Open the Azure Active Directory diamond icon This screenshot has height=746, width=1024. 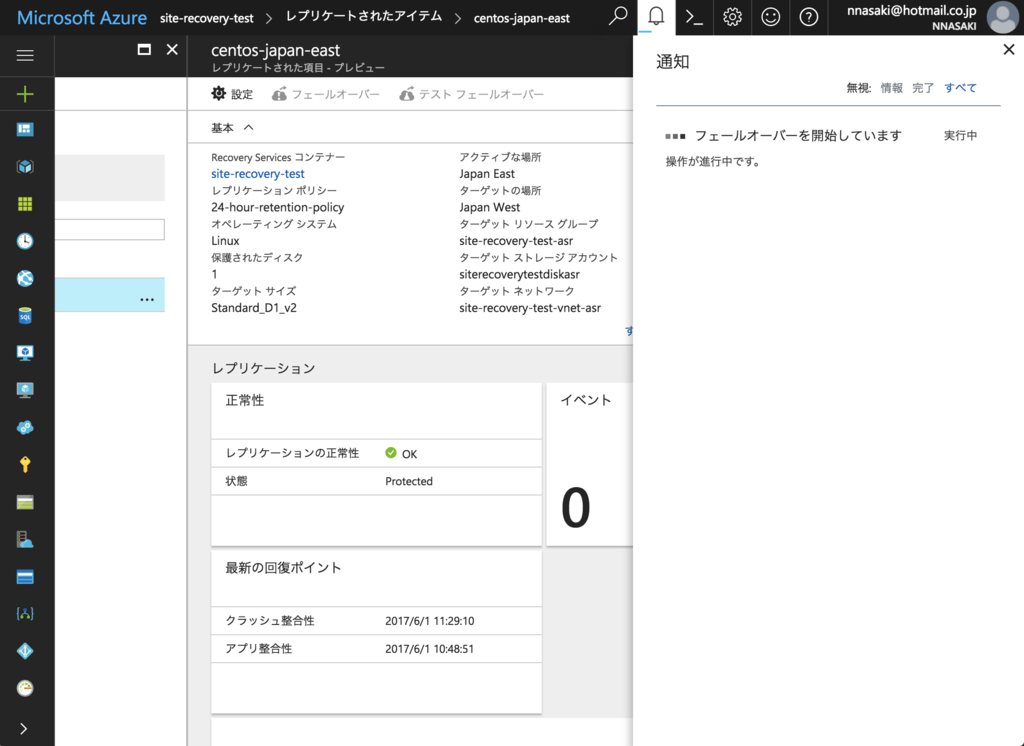25,651
